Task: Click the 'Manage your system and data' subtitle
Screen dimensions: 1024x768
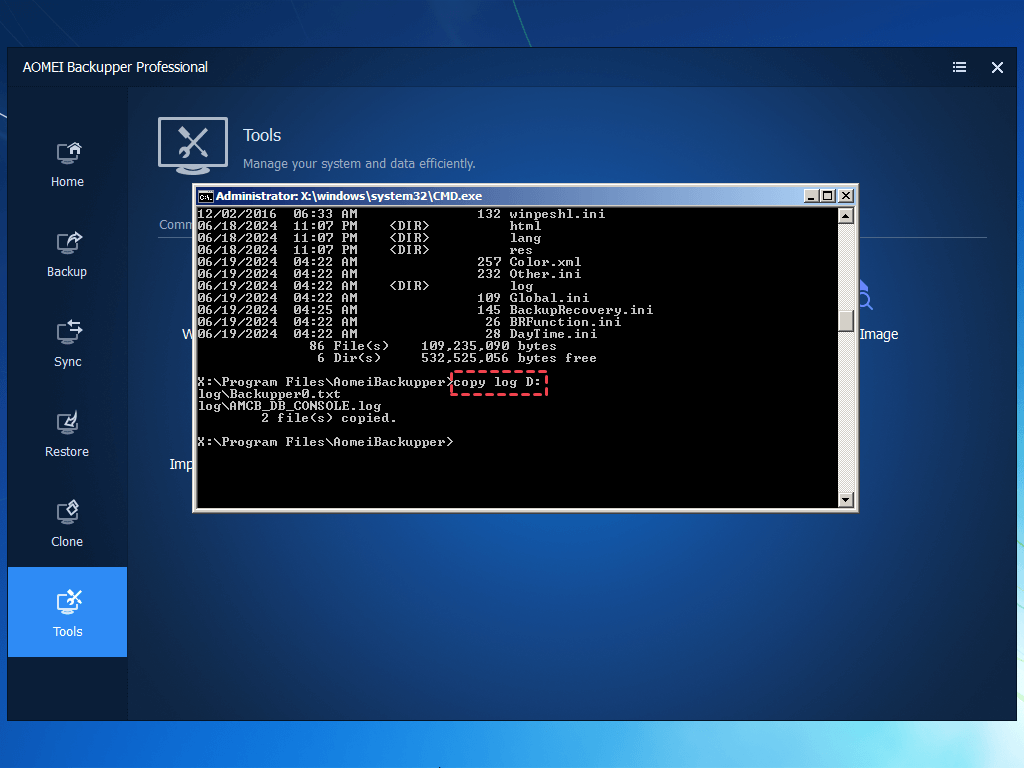Action: click(x=359, y=163)
